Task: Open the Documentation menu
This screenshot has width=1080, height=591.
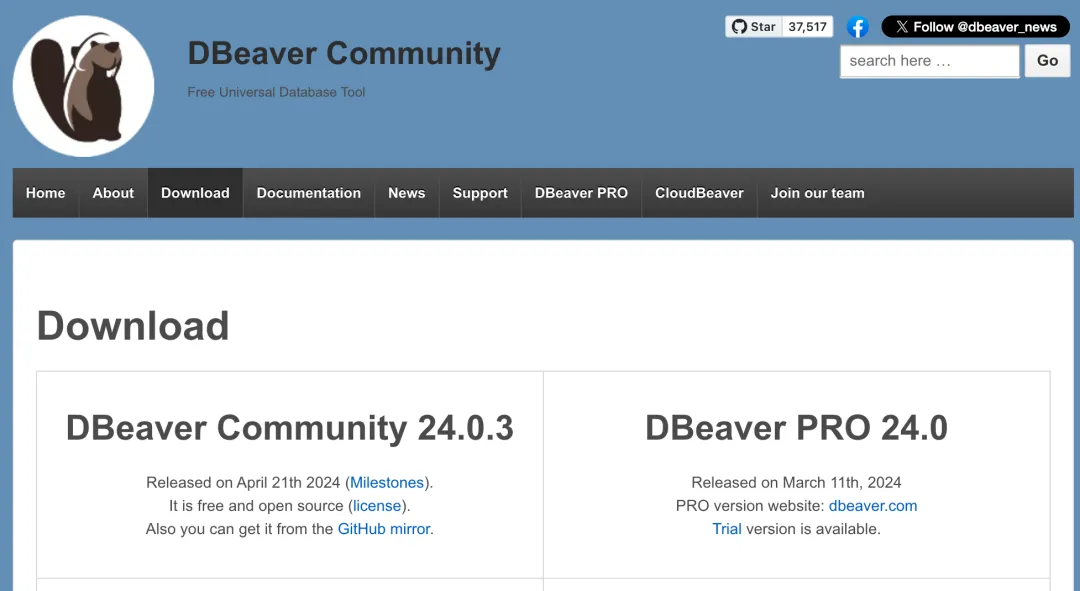Action: coord(308,193)
